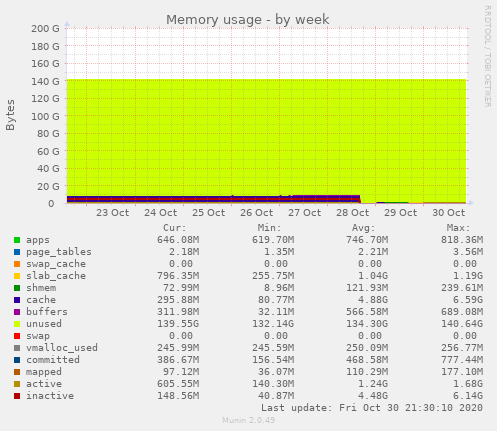Click the Memory usage - by week title
Viewport: 497px width, 431px height.
(x=248, y=20)
